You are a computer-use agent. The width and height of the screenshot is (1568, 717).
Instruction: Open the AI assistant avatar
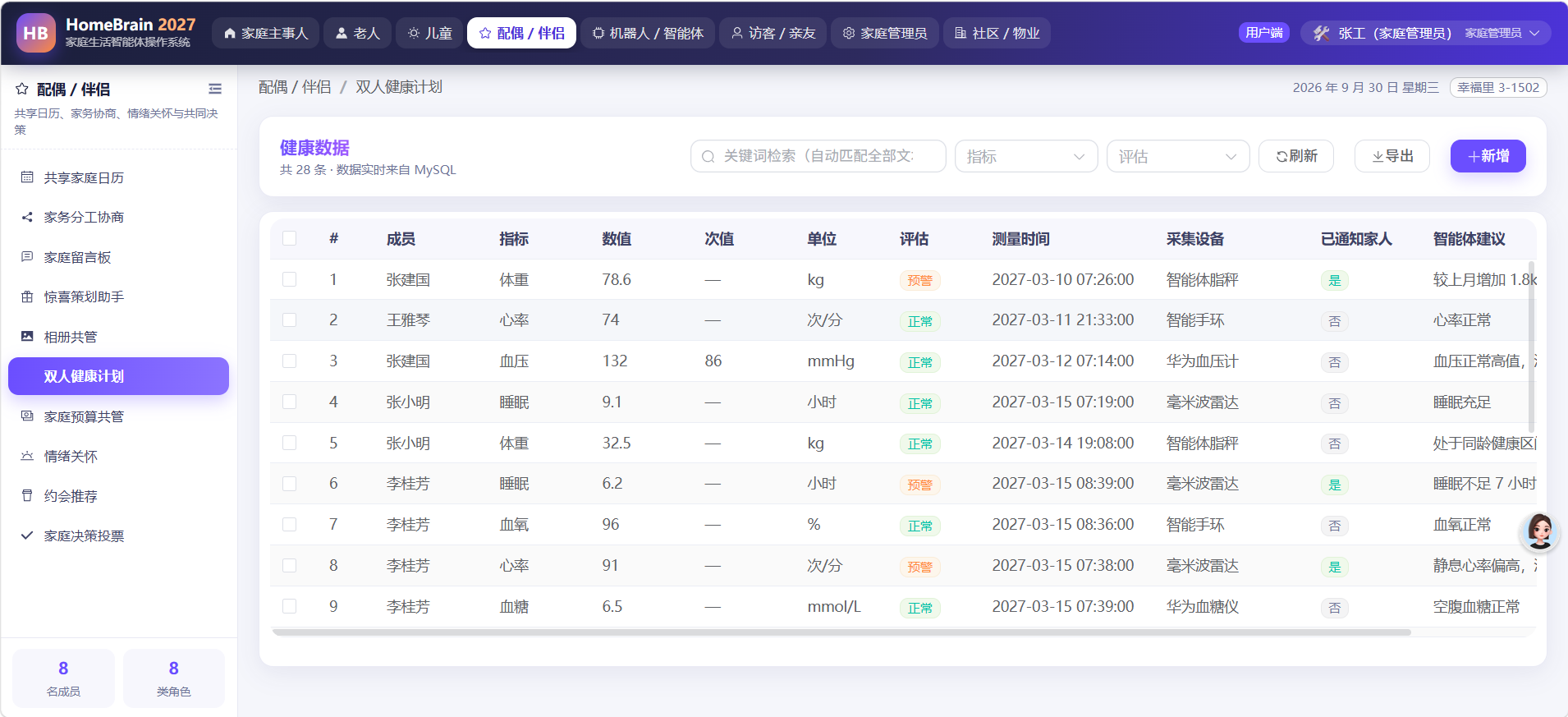point(1539,531)
